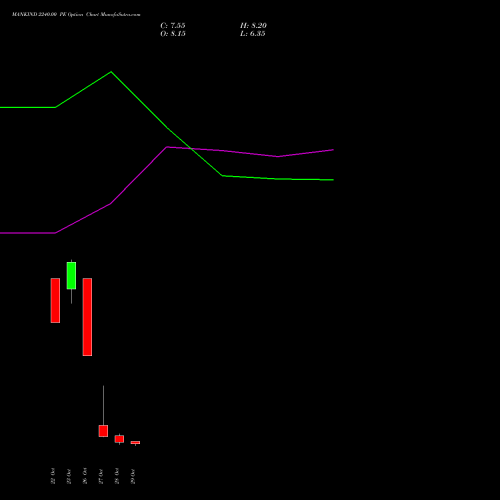Select the tiny red candlestick for 29 Oct
The image size is (500, 500).
click(x=135, y=443)
